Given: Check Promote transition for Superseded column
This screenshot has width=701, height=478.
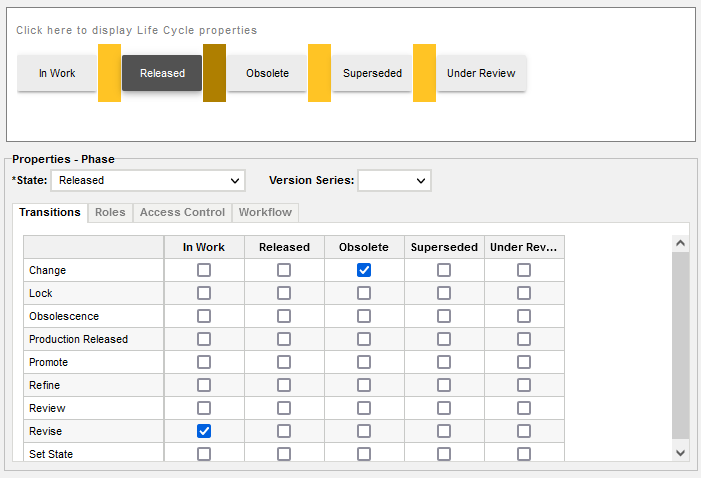Looking at the screenshot, I should coord(444,362).
